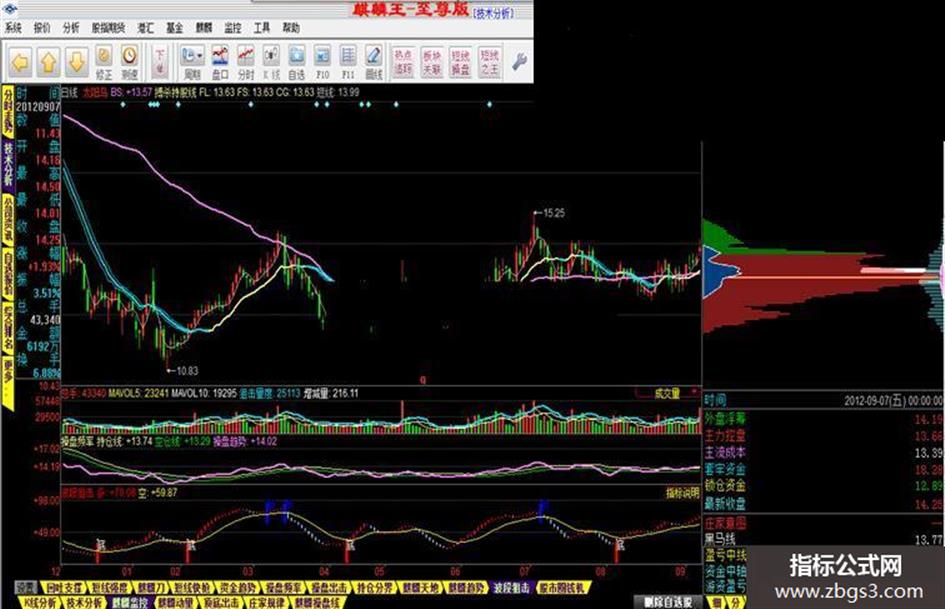945x609 pixels.
Task: Click the 主力控盘 row in data panel
Action: point(824,435)
